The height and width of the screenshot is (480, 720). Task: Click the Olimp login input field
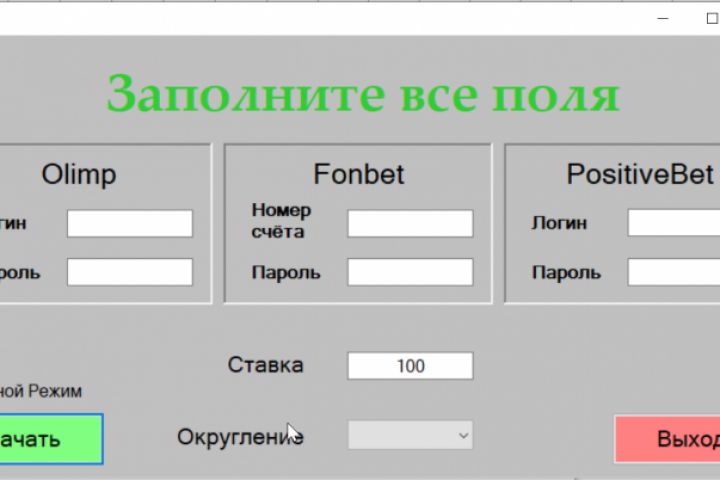pyautogui.click(x=130, y=224)
